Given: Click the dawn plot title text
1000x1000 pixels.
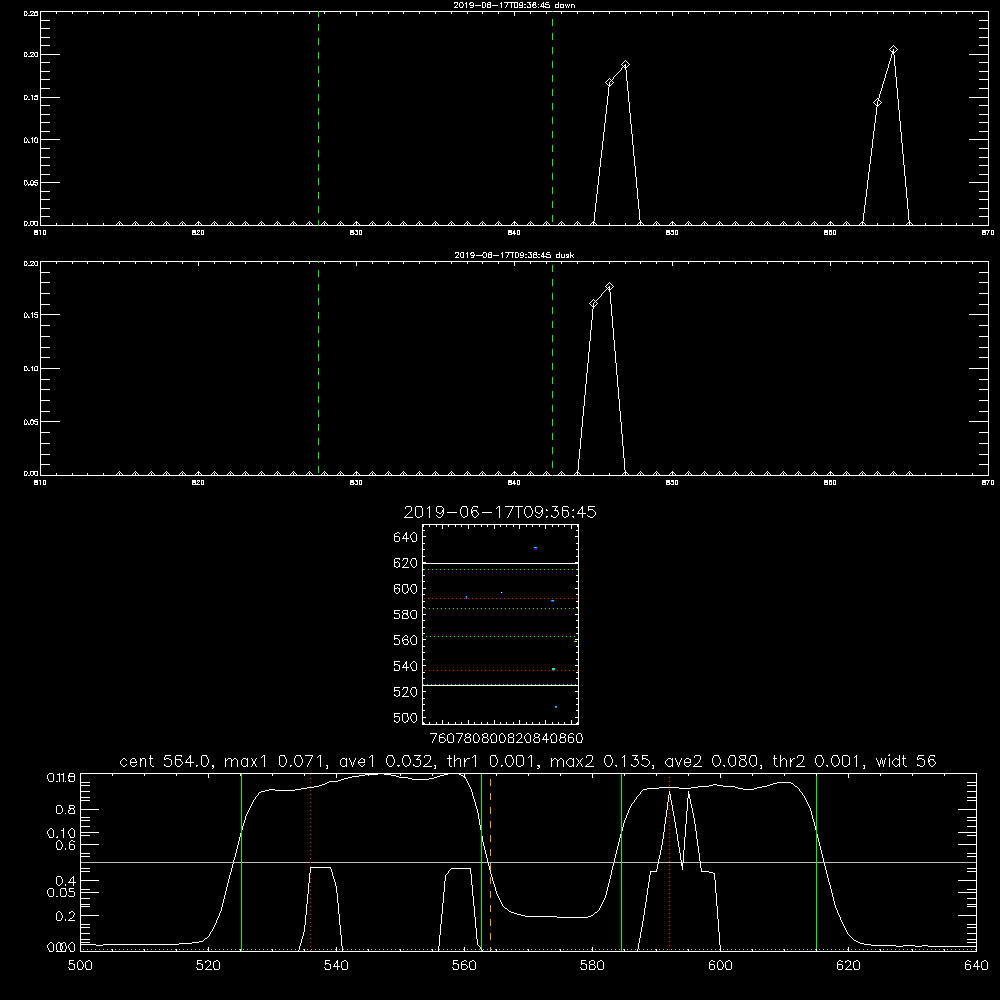Looking at the screenshot, I should [514, 5].
